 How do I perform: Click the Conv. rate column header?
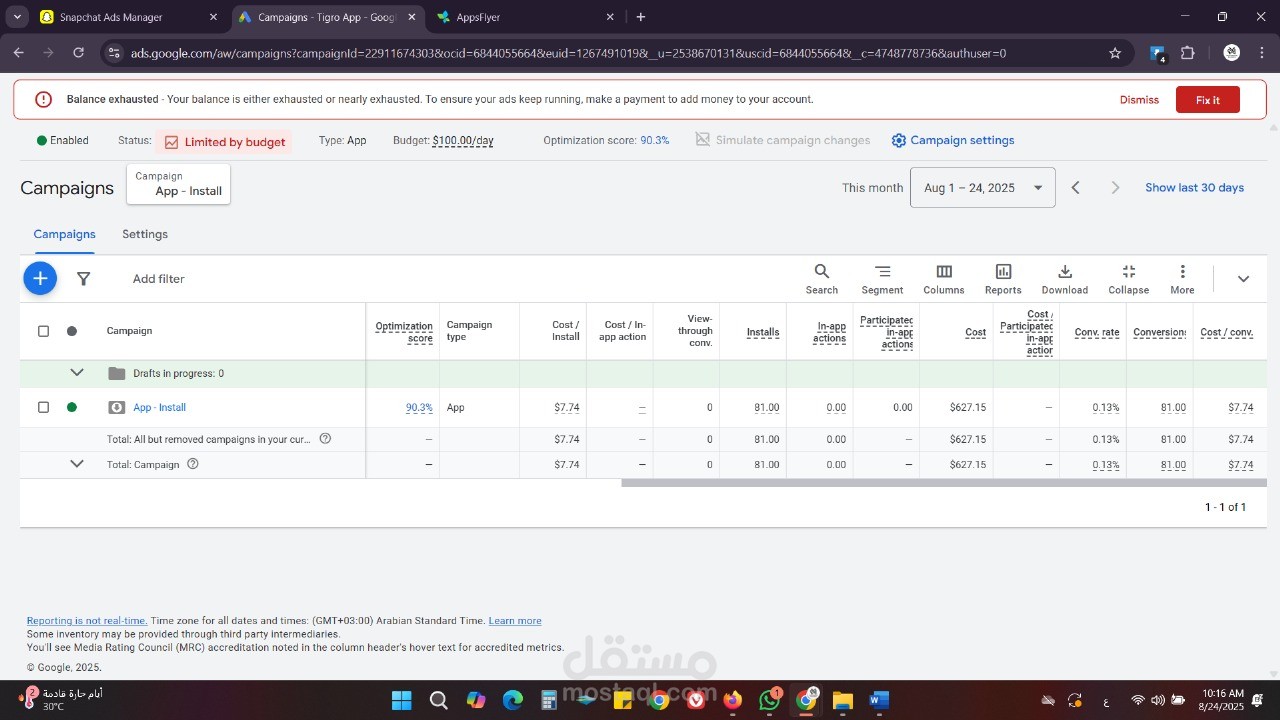1097,332
